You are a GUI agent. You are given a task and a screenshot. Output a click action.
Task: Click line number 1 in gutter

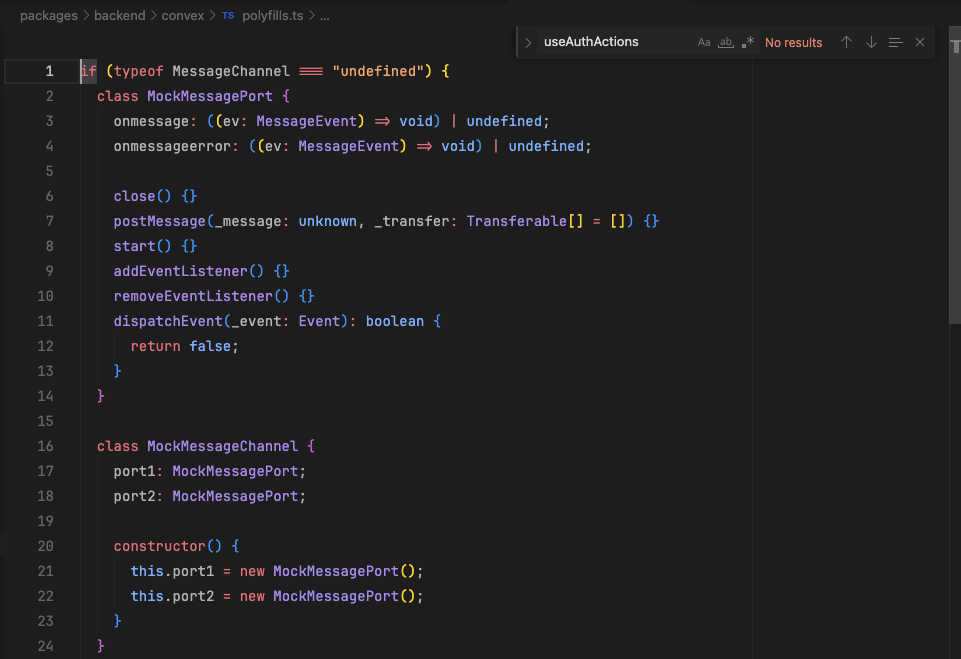(x=49, y=71)
